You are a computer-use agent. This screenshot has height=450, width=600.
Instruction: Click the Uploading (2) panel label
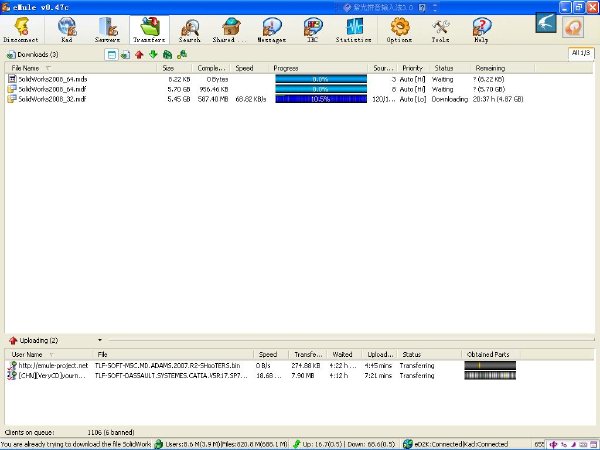(x=39, y=340)
